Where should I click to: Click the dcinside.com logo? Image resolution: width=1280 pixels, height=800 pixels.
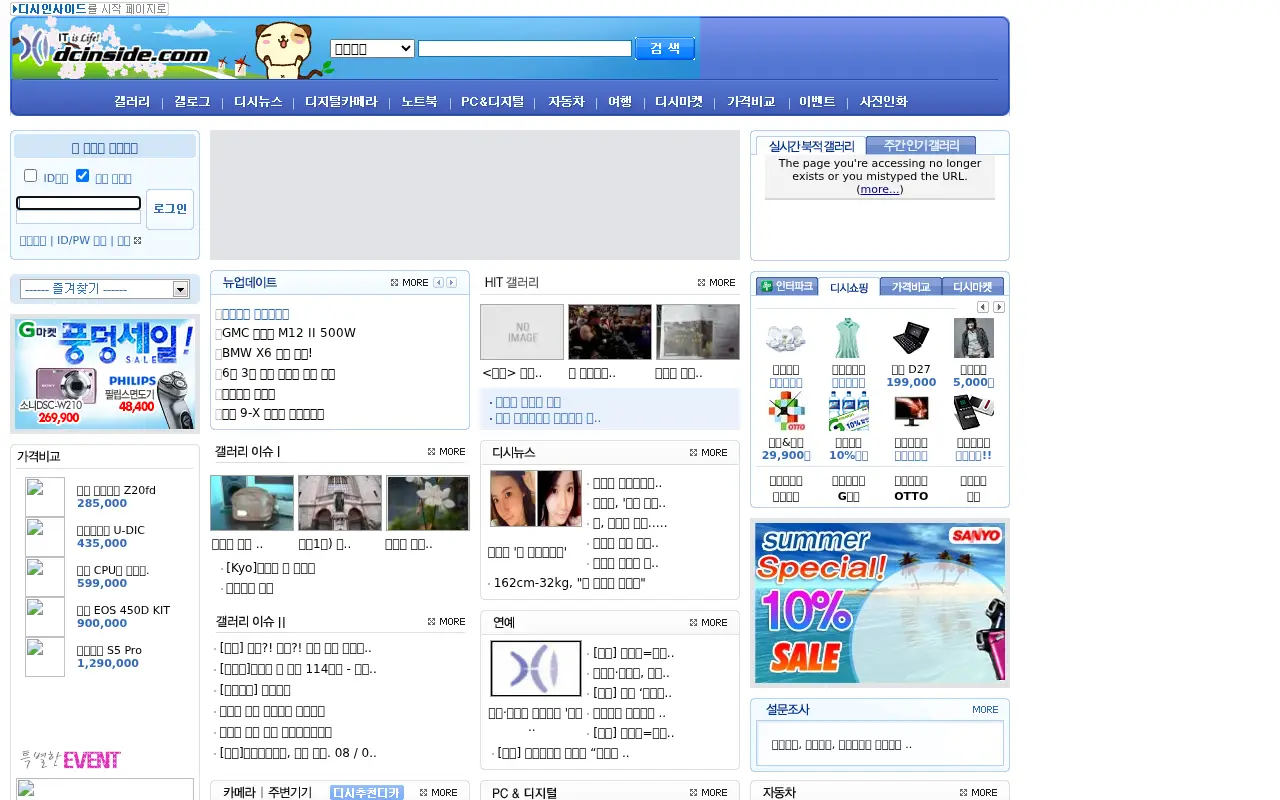(x=112, y=48)
